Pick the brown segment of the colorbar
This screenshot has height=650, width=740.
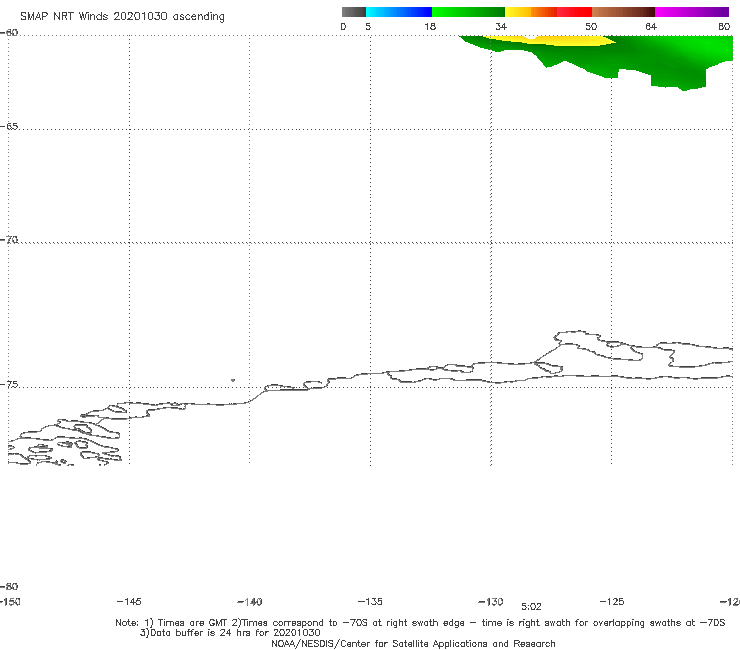point(623,12)
